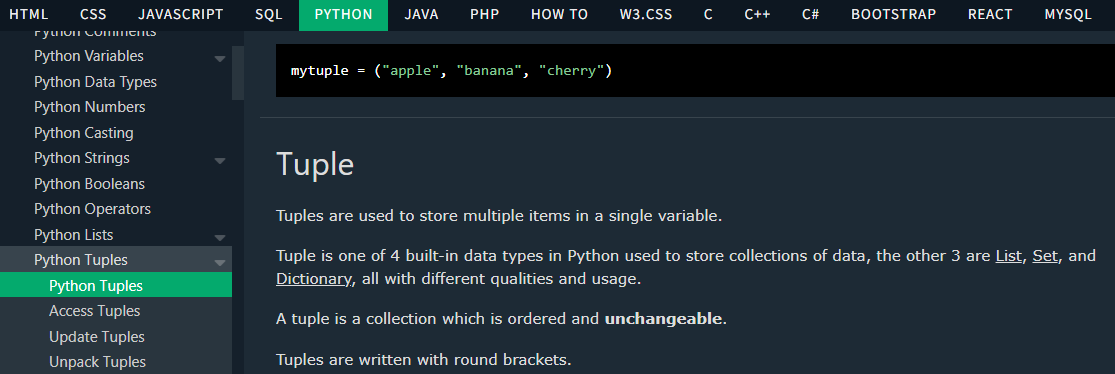Viewport: 1115px width, 374px height.
Task: Switch to the JAVASCRIPT tab
Action: tap(181, 14)
